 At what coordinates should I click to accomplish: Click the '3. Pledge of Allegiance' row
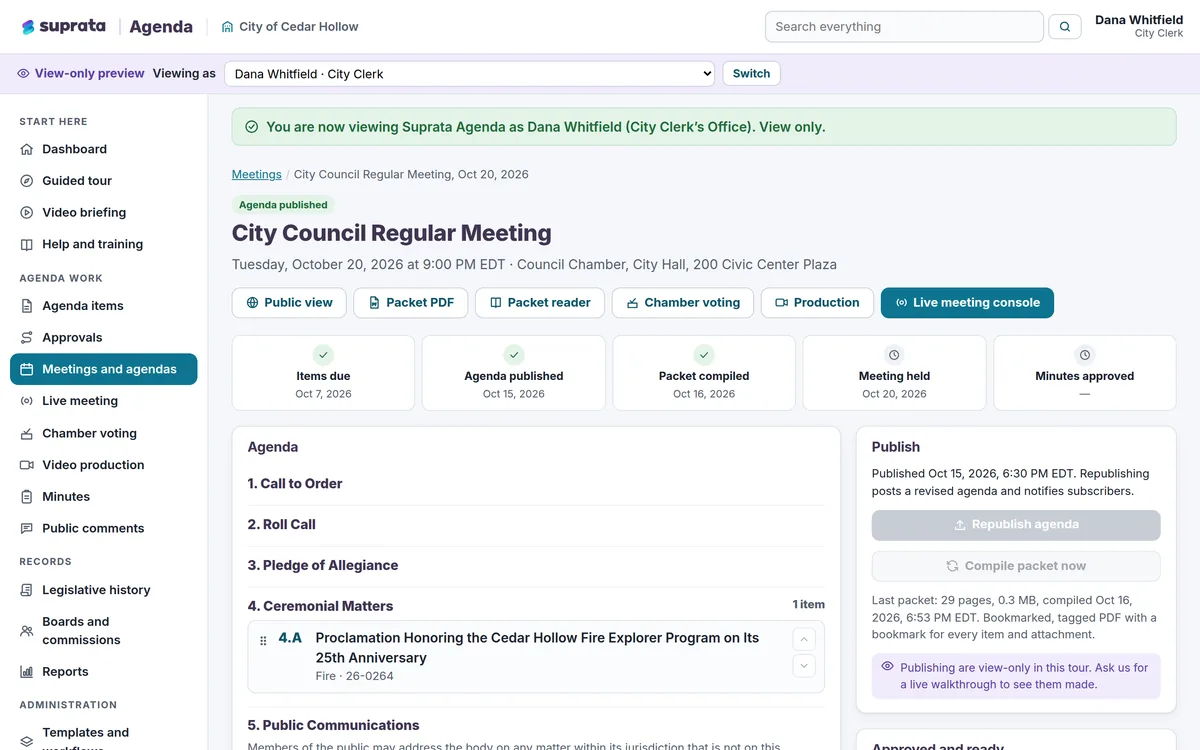click(x=536, y=566)
